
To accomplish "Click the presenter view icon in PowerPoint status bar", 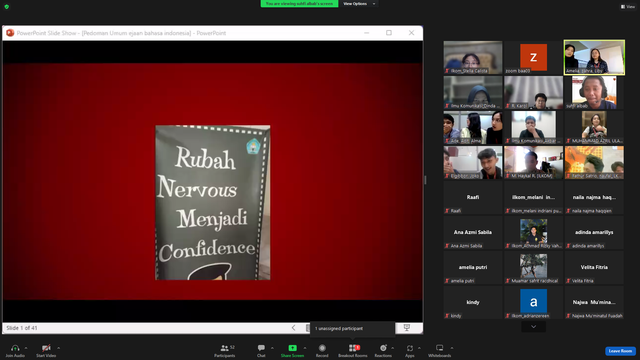I will pyautogui.click(x=407, y=328).
